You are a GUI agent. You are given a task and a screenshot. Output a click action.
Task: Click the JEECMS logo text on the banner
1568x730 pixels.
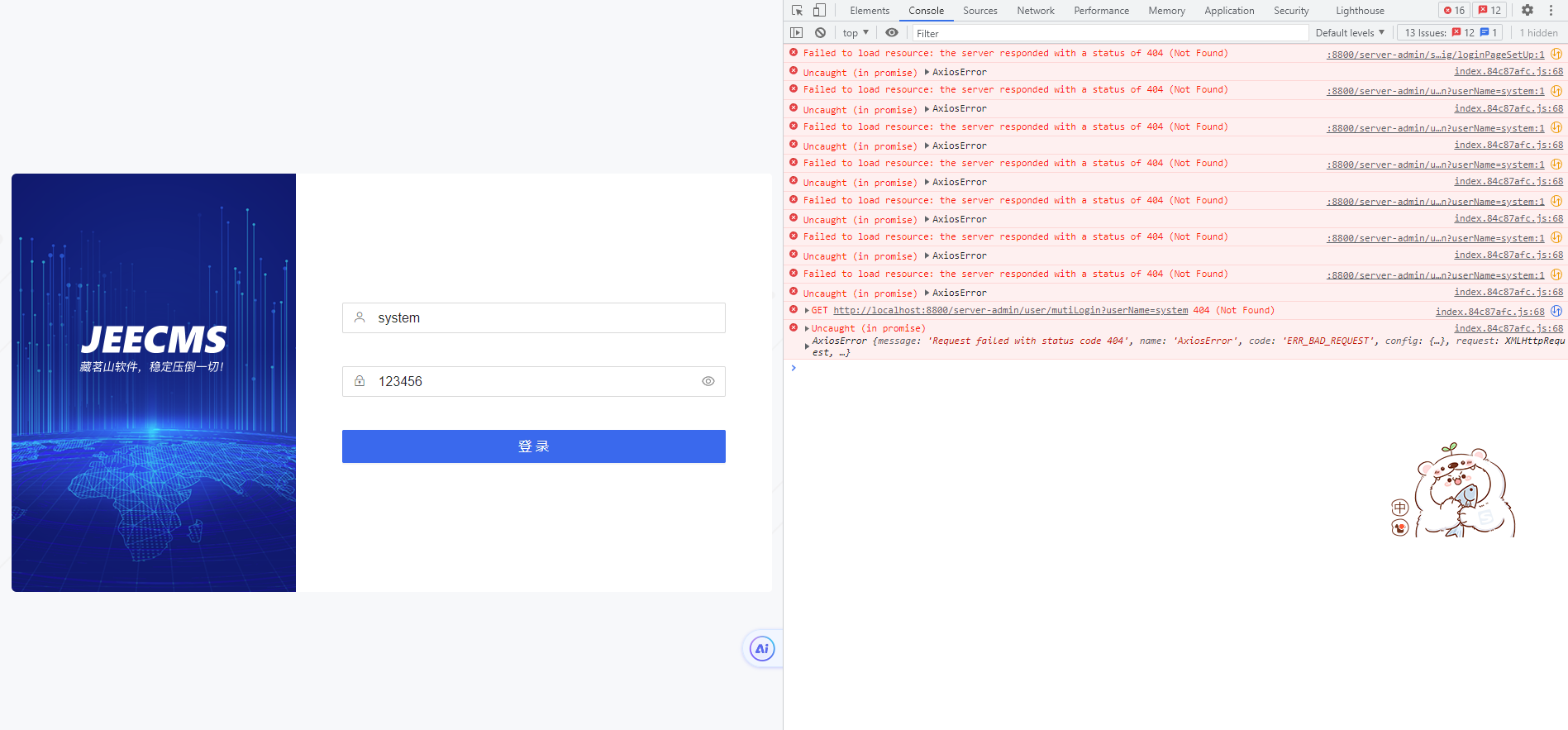pyautogui.click(x=154, y=340)
